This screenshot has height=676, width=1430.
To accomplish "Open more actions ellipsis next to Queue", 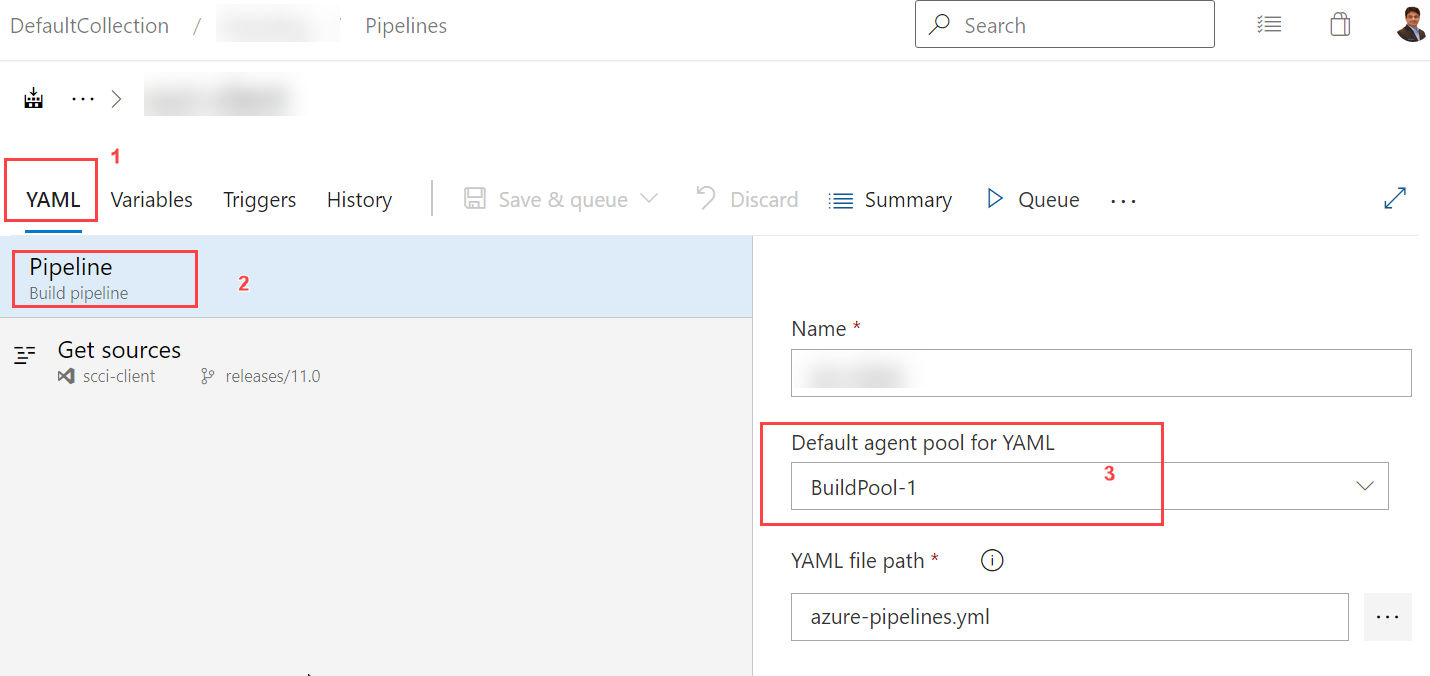I will [x=1124, y=201].
